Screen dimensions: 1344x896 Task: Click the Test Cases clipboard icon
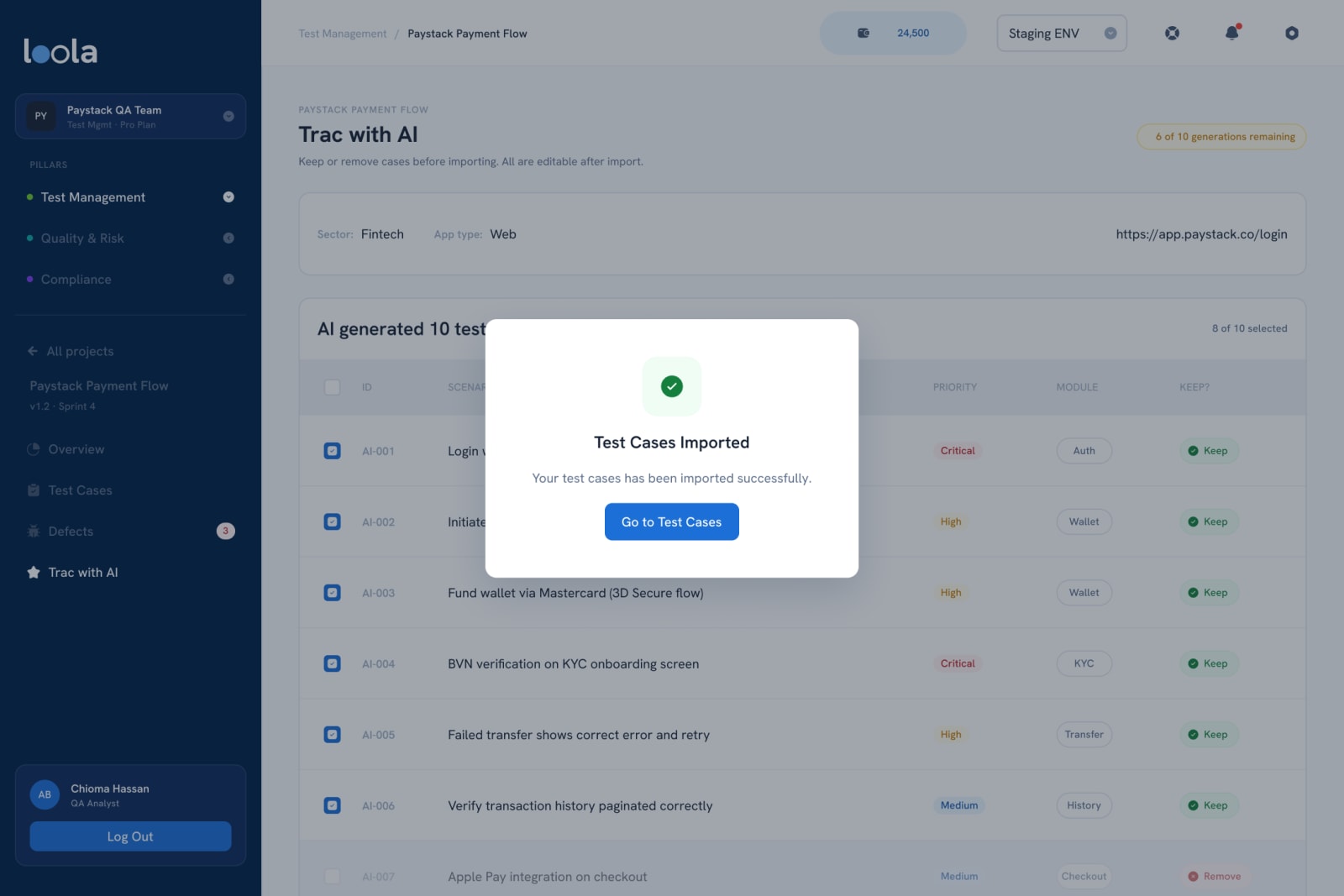tap(34, 490)
